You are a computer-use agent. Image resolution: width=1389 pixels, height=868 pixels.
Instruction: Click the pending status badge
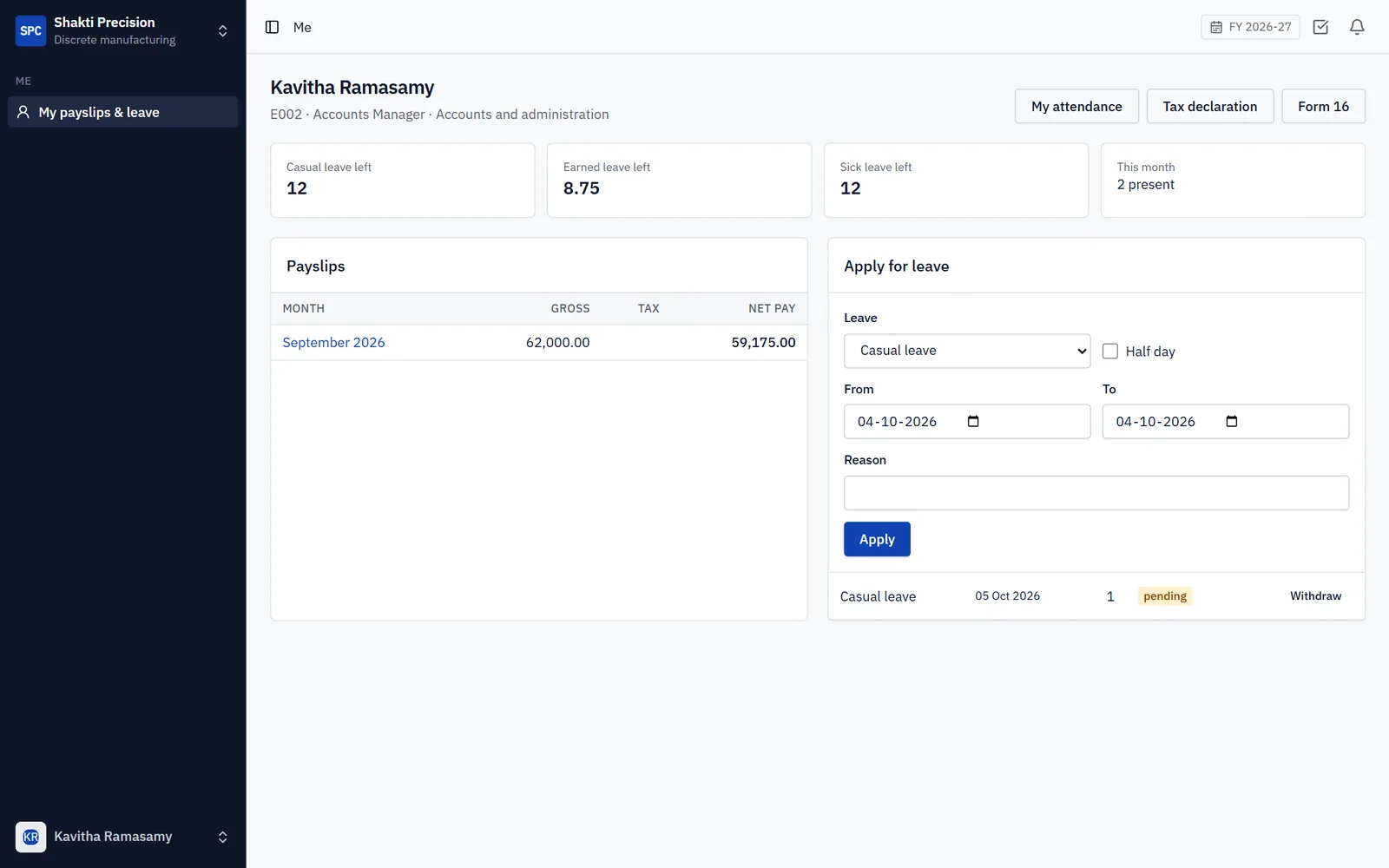coord(1164,595)
